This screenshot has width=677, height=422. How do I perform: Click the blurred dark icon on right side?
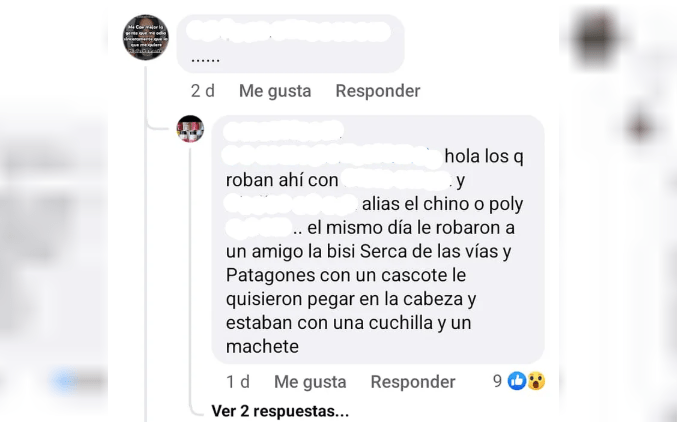pos(640,127)
